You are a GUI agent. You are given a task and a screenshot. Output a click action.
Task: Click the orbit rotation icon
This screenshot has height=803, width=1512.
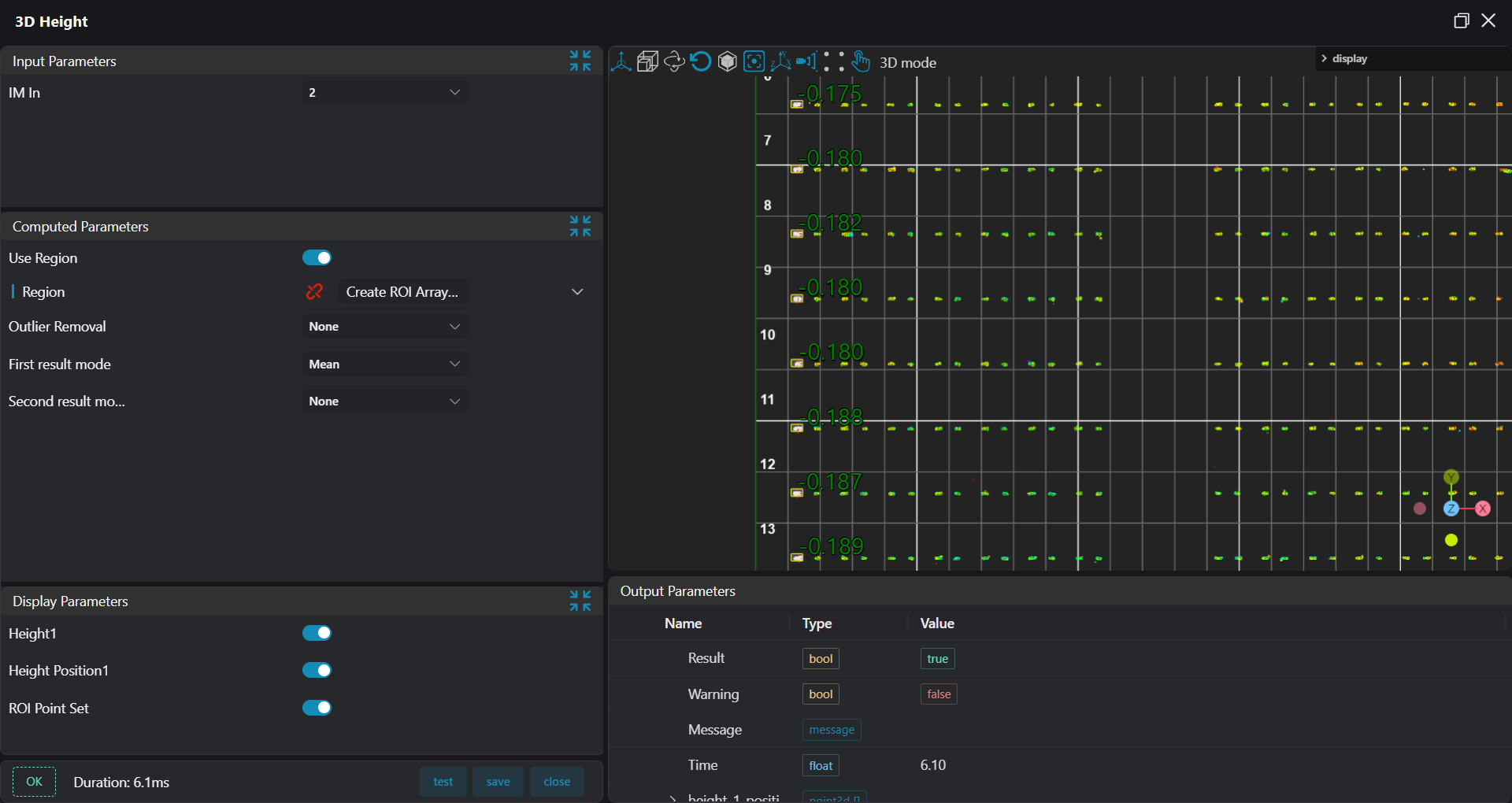[674, 61]
